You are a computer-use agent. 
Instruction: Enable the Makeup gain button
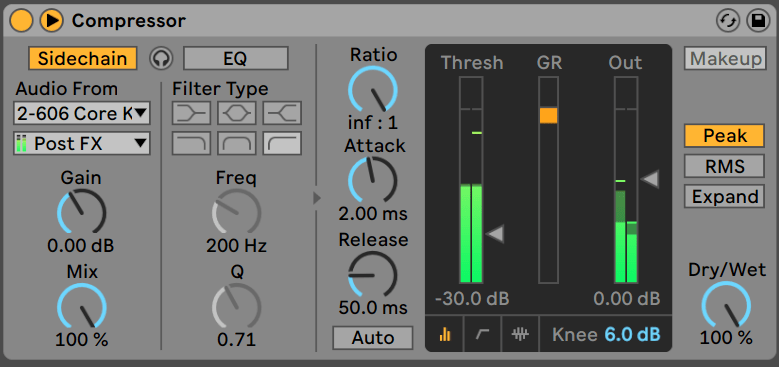(x=725, y=59)
